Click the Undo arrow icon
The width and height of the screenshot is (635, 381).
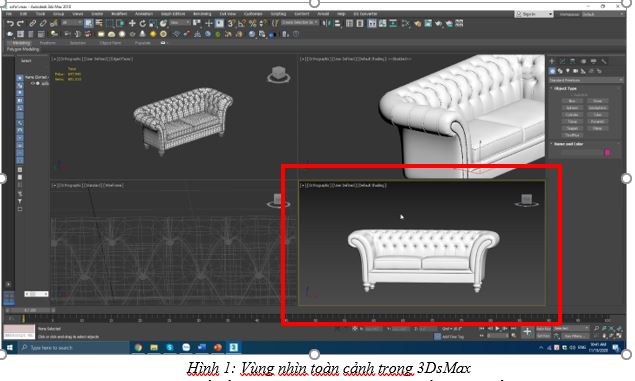[x=10, y=23]
